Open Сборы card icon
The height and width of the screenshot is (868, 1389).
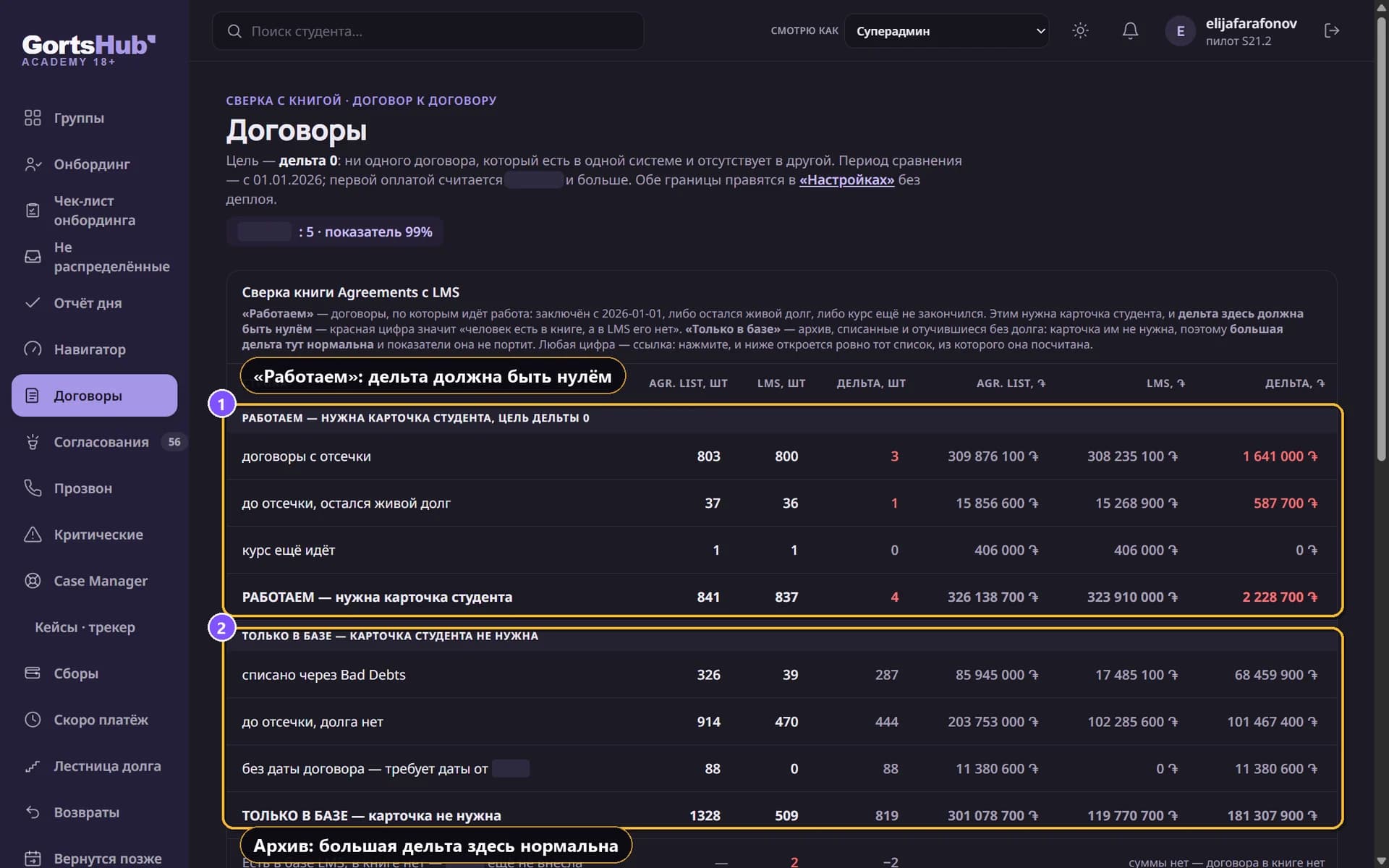coord(33,673)
